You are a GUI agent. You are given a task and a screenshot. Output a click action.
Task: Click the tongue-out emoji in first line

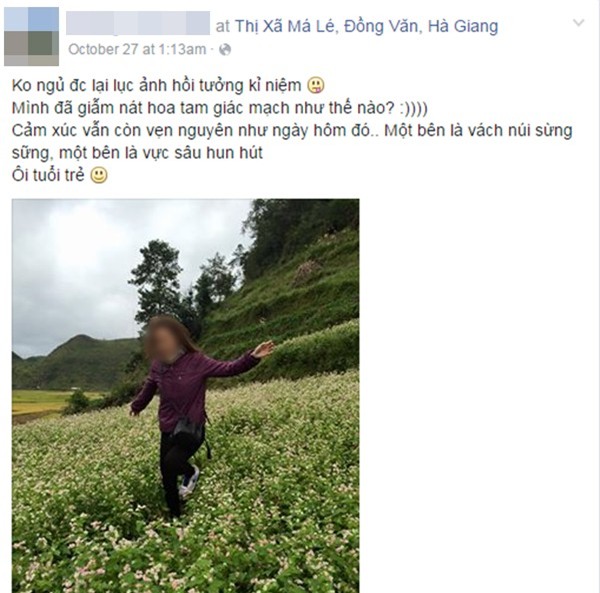(316, 85)
